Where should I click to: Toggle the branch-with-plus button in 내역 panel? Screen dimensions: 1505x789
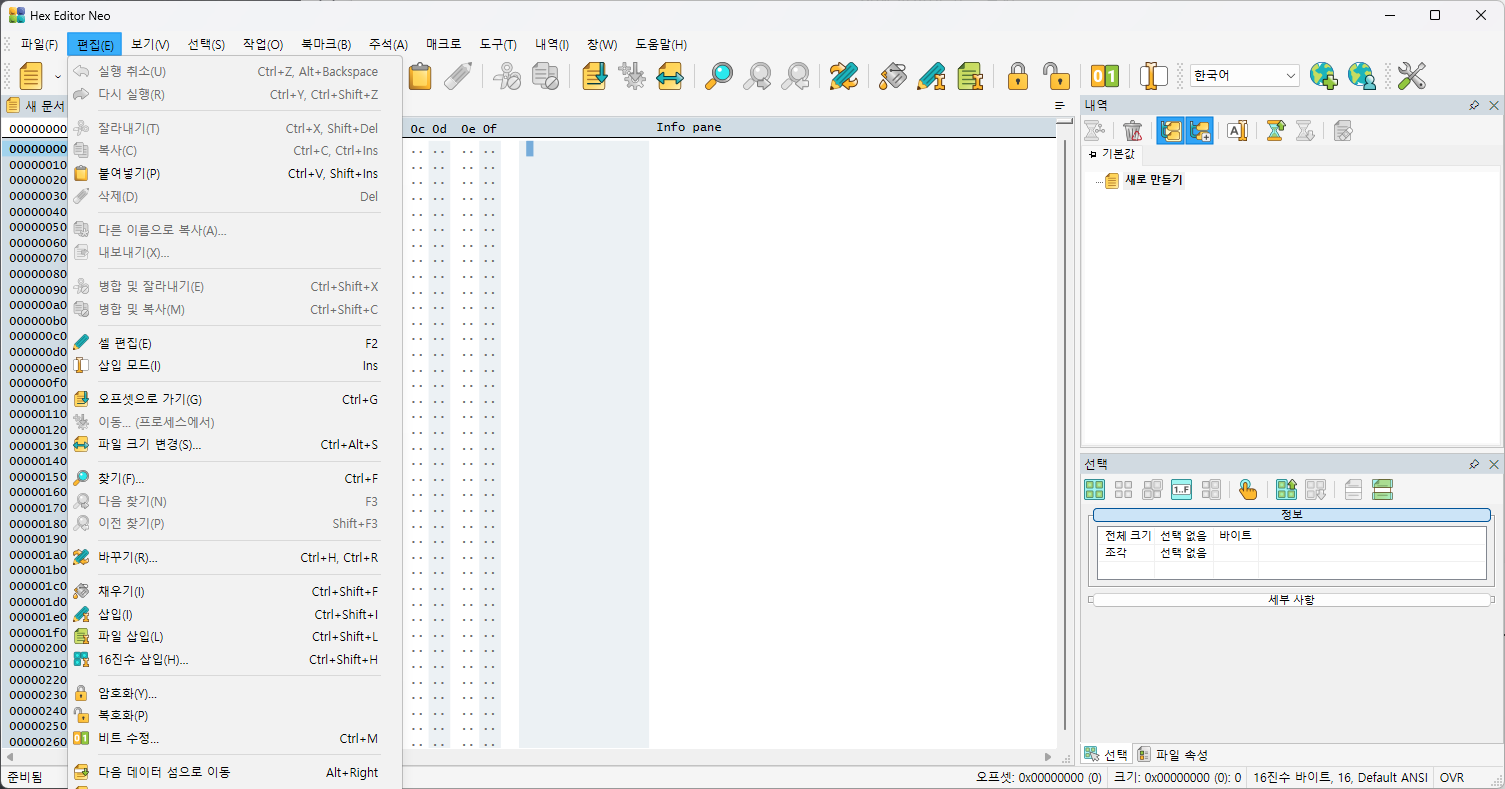pos(1199,130)
